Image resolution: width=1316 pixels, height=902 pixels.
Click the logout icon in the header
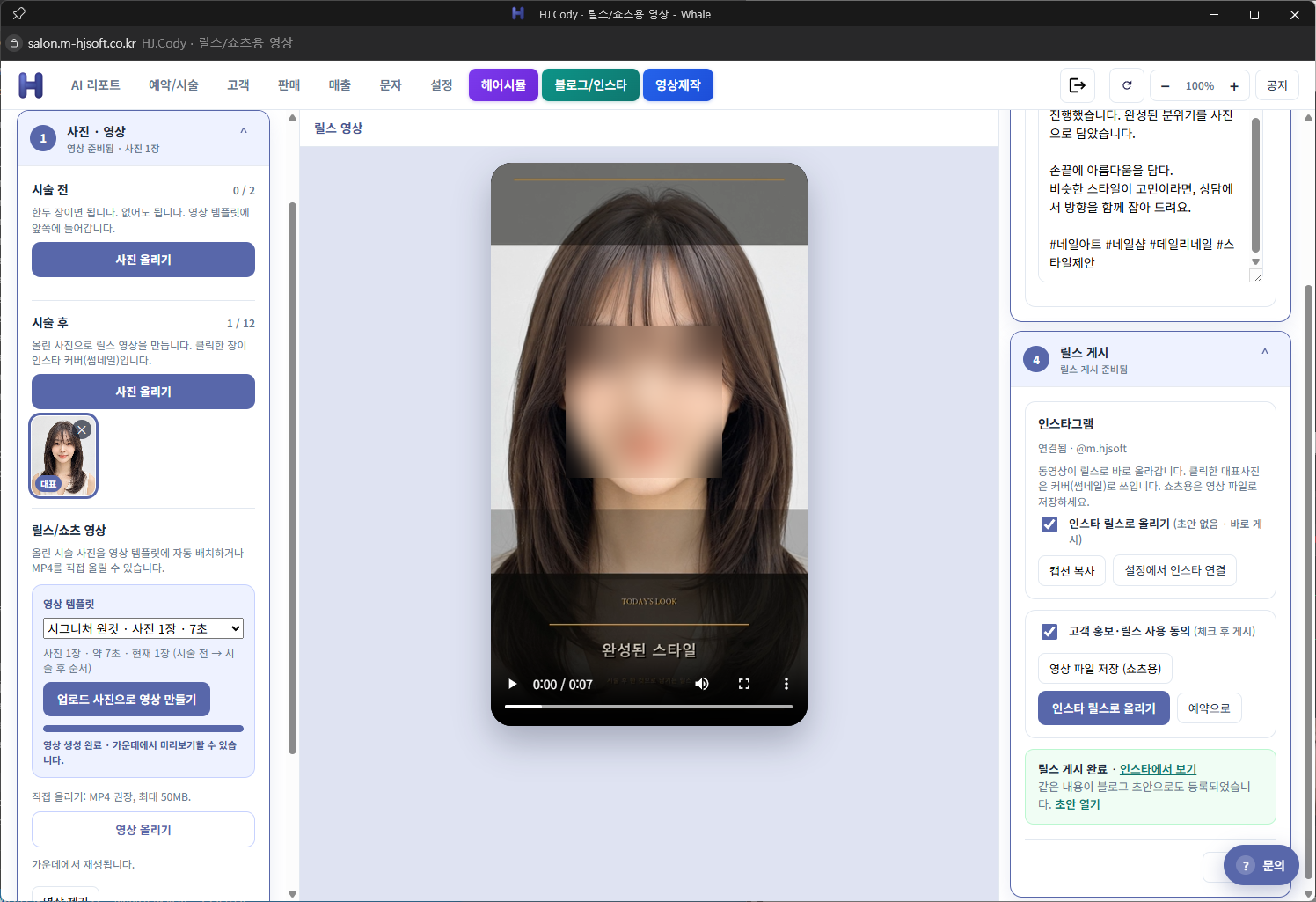1078,85
